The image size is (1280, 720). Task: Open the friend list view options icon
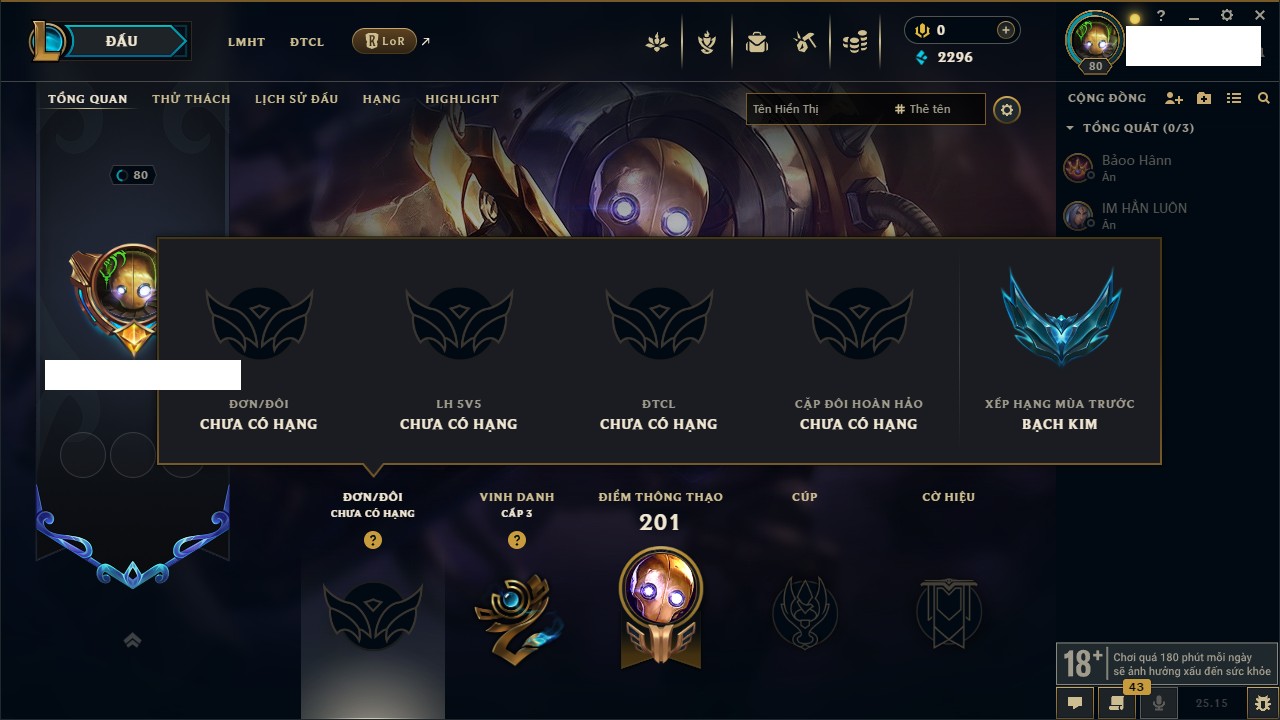[1234, 98]
